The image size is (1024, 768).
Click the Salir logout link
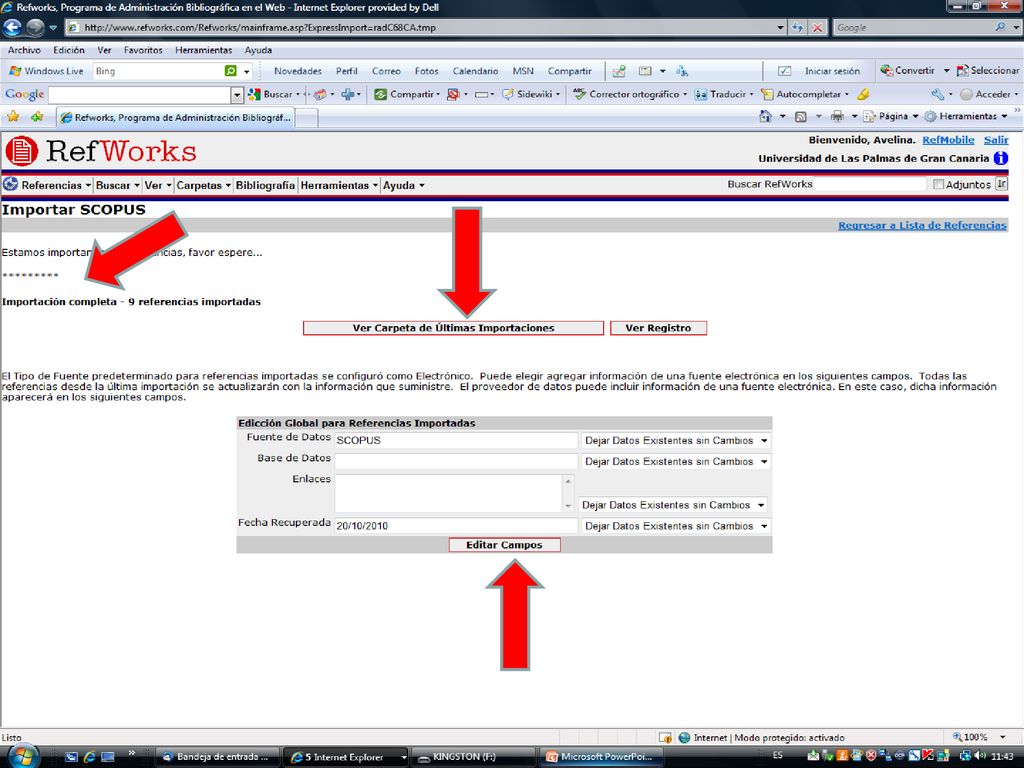coord(996,140)
